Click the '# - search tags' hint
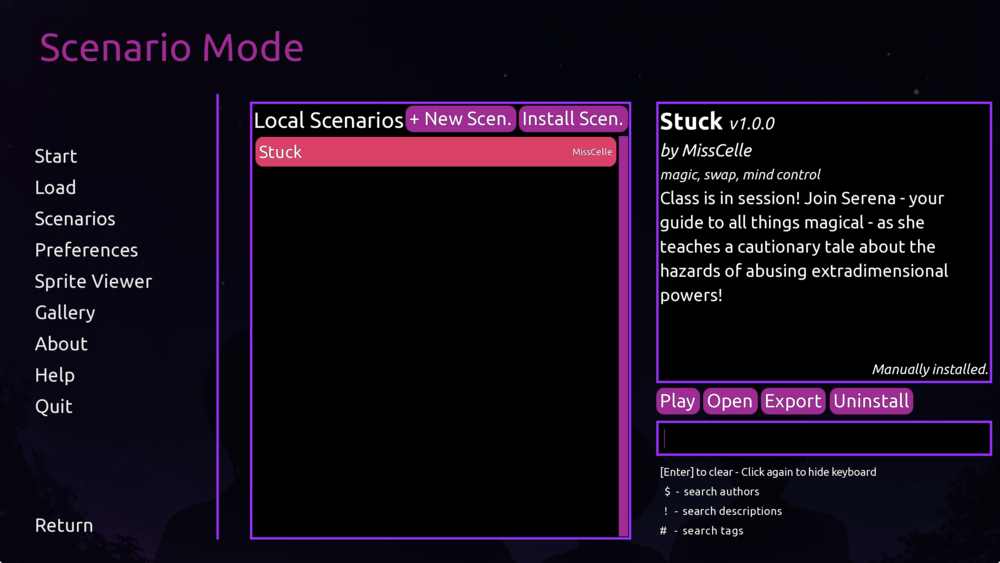 702,530
